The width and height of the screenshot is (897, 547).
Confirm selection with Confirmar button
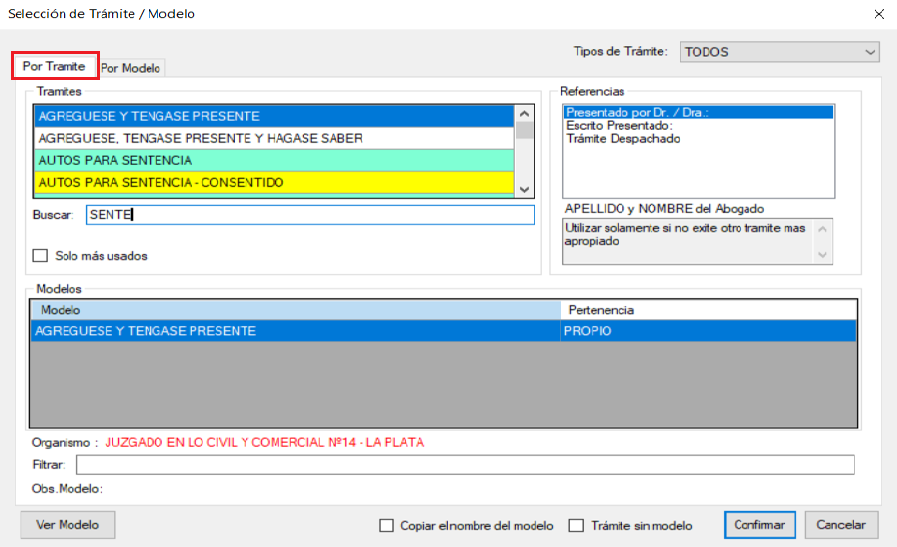(x=758, y=525)
